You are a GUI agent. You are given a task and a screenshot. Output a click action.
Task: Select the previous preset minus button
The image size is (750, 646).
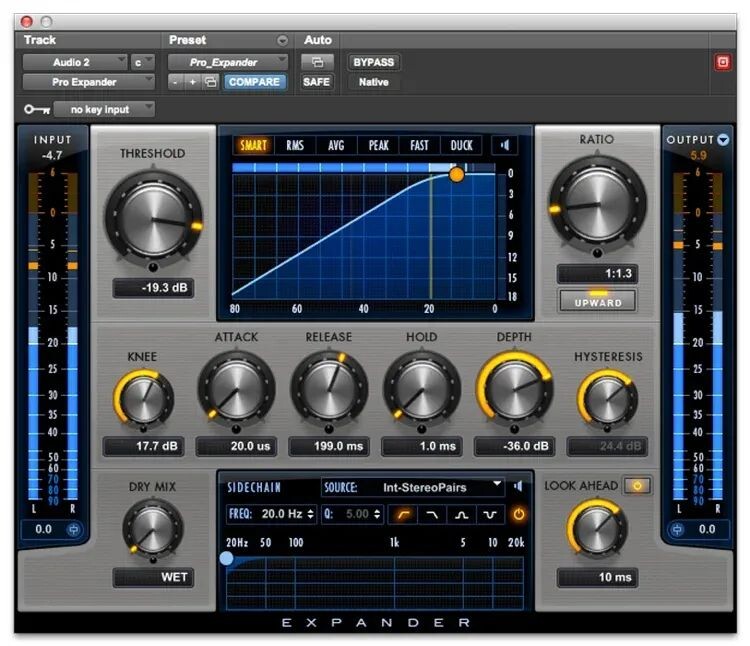[x=176, y=82]
